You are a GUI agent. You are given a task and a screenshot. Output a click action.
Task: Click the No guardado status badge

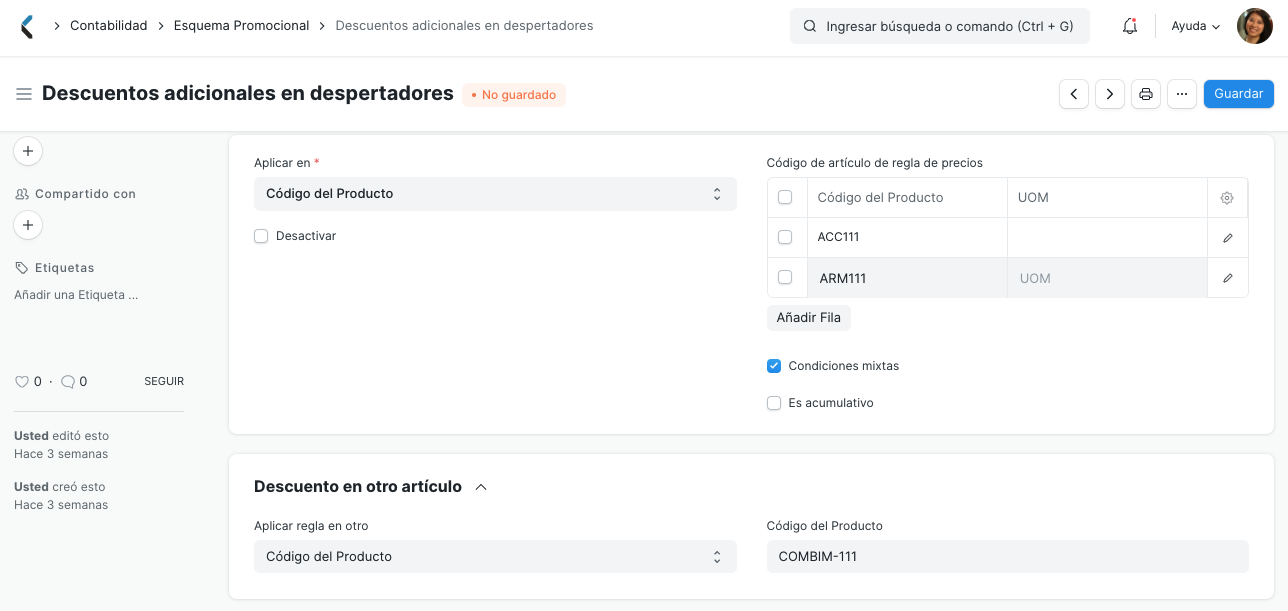click(x=514, y=95)
